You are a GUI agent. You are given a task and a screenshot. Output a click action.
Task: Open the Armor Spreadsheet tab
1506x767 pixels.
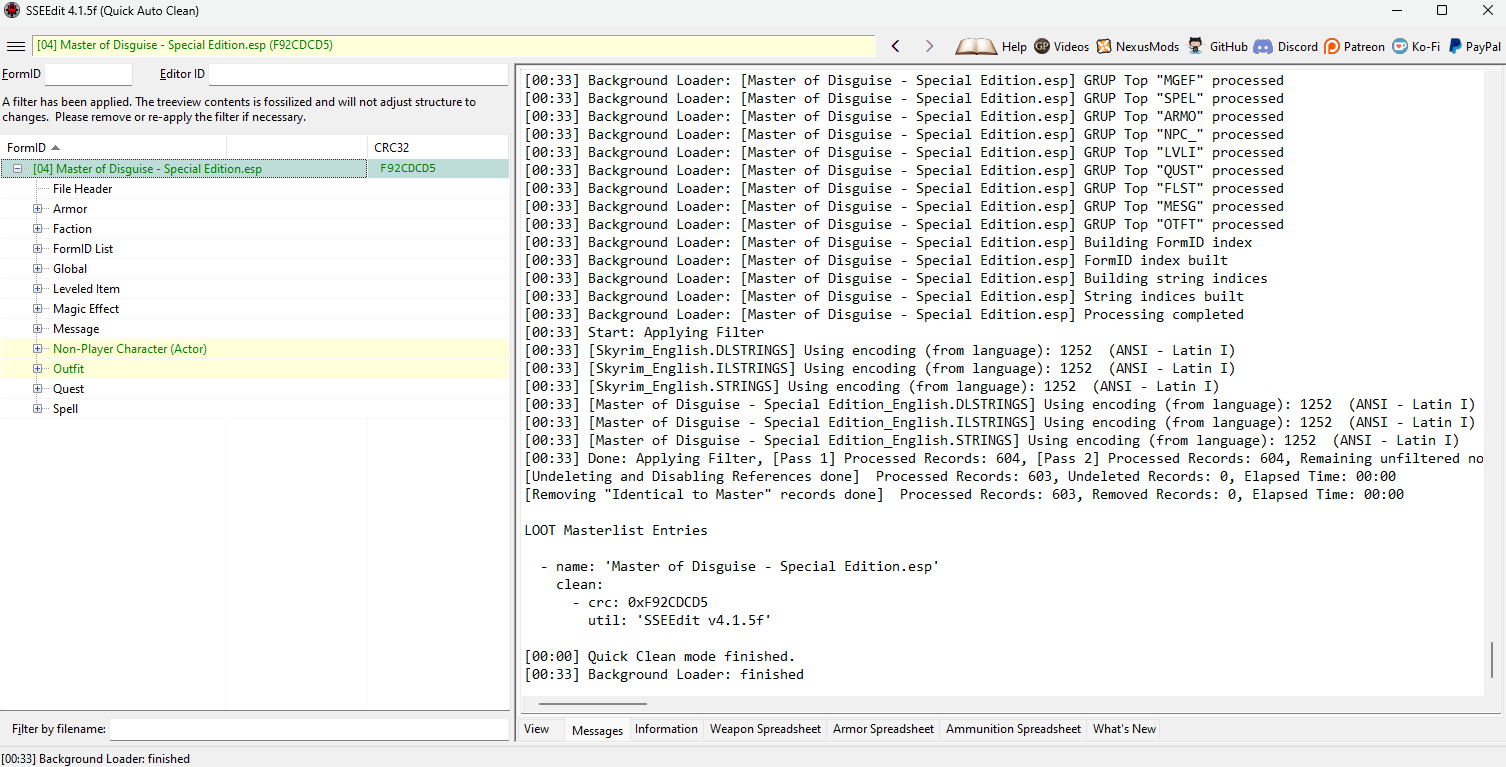coord(883,729)
